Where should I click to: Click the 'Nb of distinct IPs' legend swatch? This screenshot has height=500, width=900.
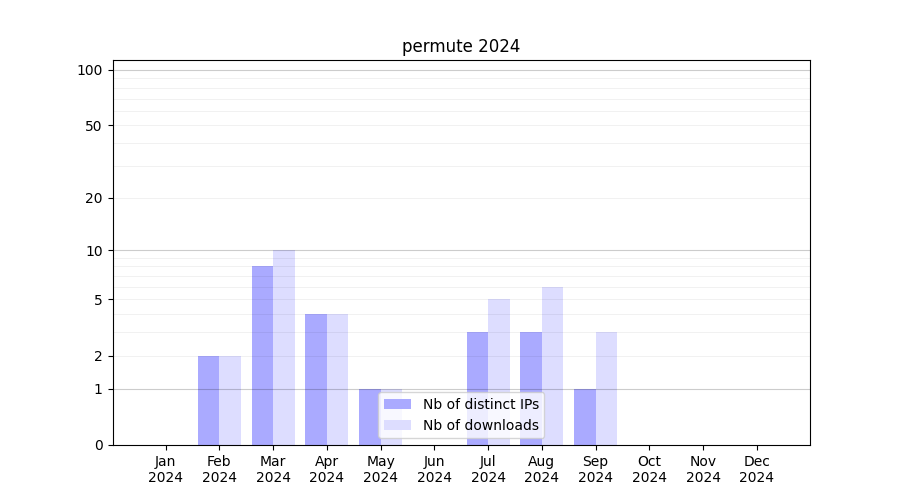tap(397, 404)
